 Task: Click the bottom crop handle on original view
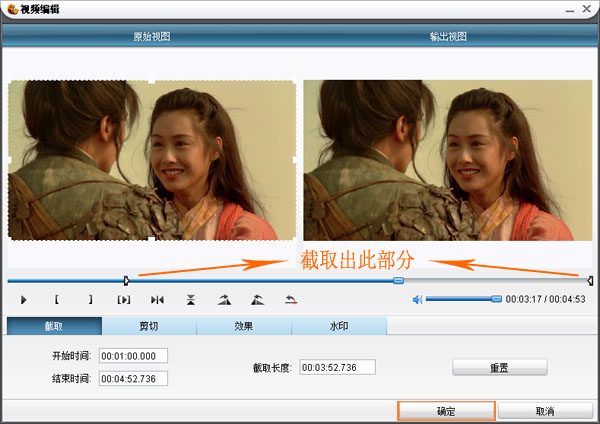[x=152, y=240]
